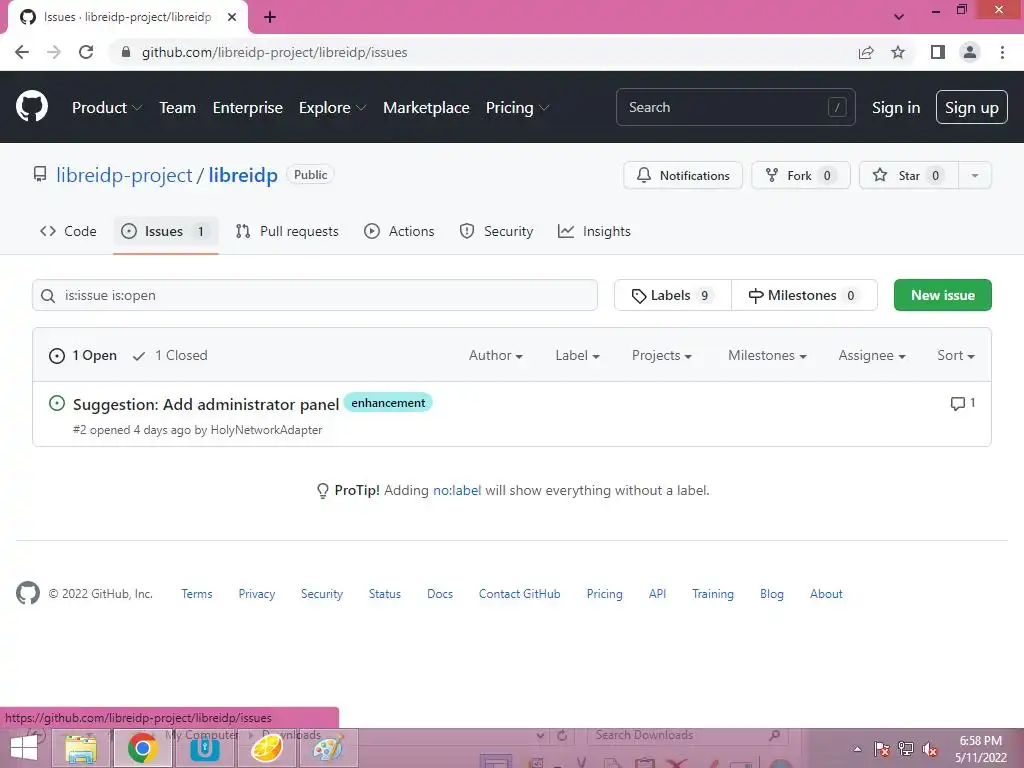Click the Sign up button
The height and width of the screenshot is (768, 1024).
click(971, 108)
